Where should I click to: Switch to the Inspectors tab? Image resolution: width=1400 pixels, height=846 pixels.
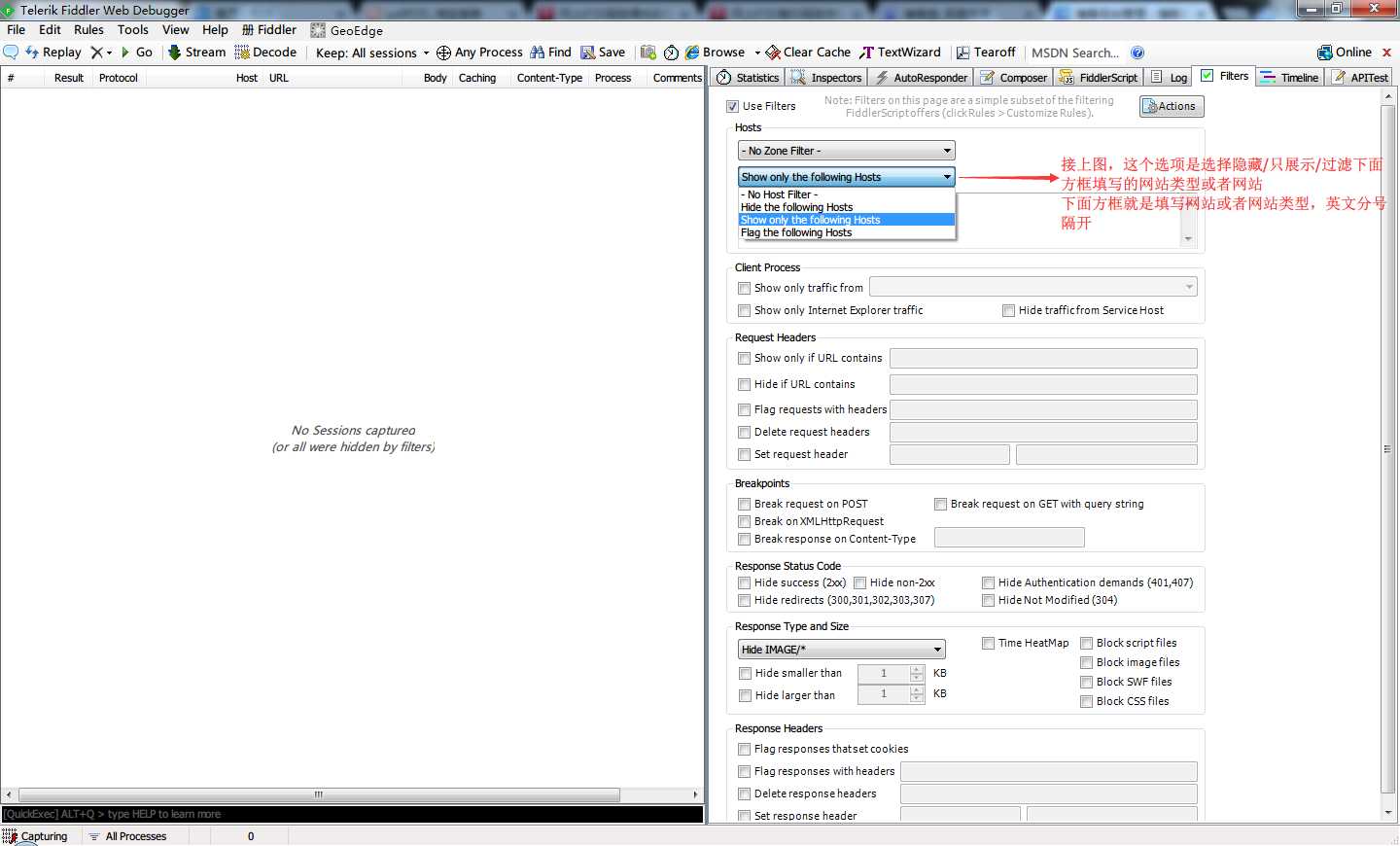pyautogui.click(x=827, y=78)
